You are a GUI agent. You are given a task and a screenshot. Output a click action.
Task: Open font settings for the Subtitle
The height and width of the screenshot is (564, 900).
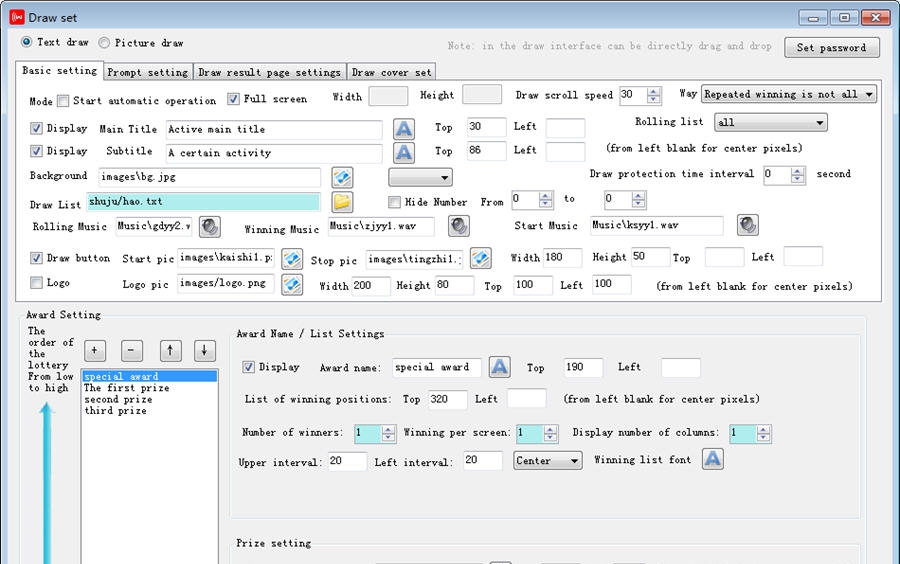[x=403, y=153]
